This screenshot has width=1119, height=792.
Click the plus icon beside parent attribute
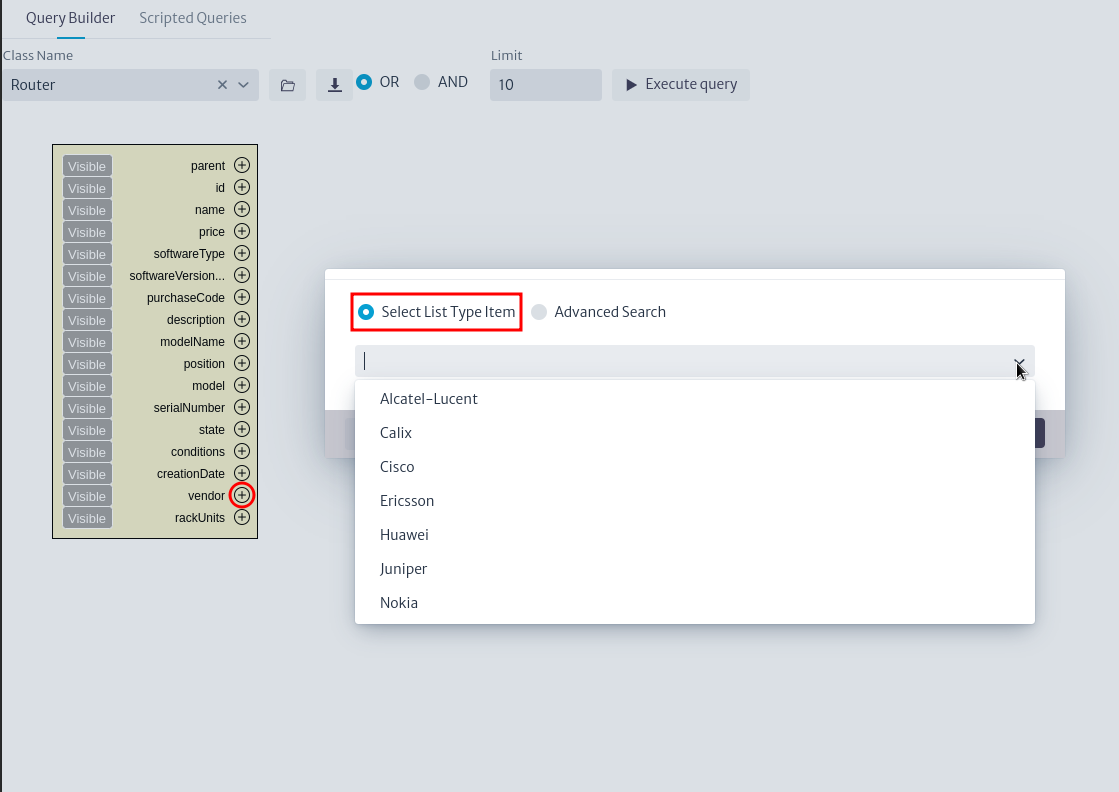[242, 165]
